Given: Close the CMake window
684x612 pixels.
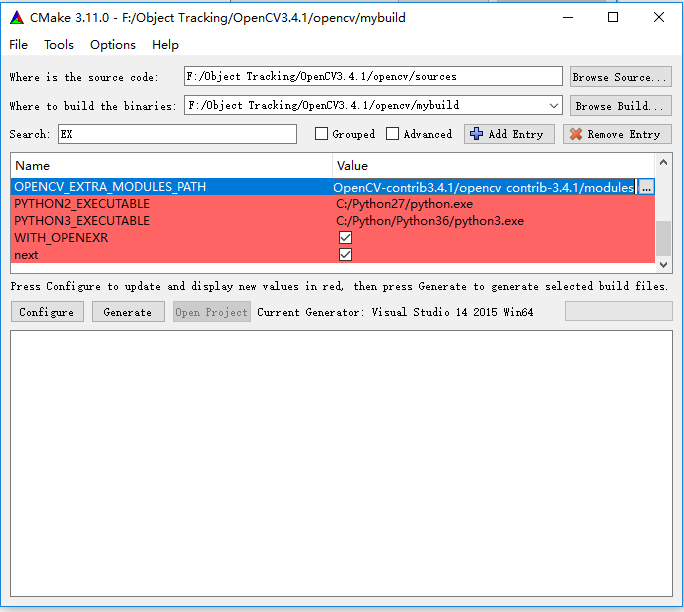Looking at the screenshot, I should (659, 18).
